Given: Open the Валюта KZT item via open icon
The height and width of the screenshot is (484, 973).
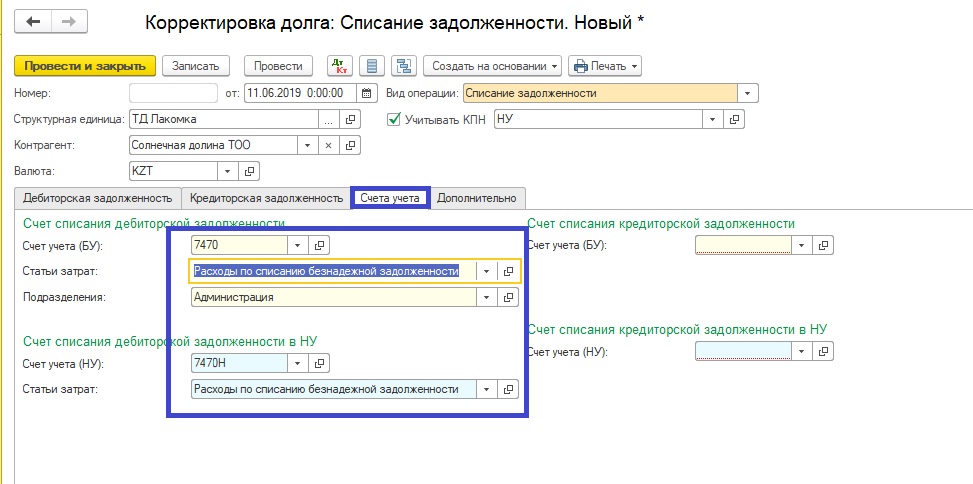Looking at the screenshot, I should [x=250, y=170].
